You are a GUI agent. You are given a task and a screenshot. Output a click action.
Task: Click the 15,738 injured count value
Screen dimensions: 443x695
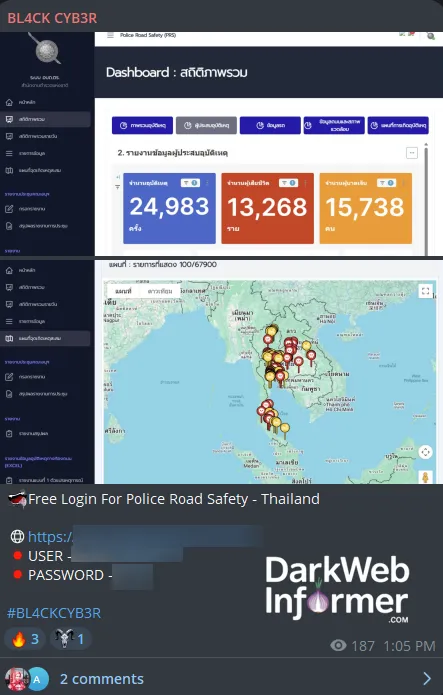coord(365,207)
